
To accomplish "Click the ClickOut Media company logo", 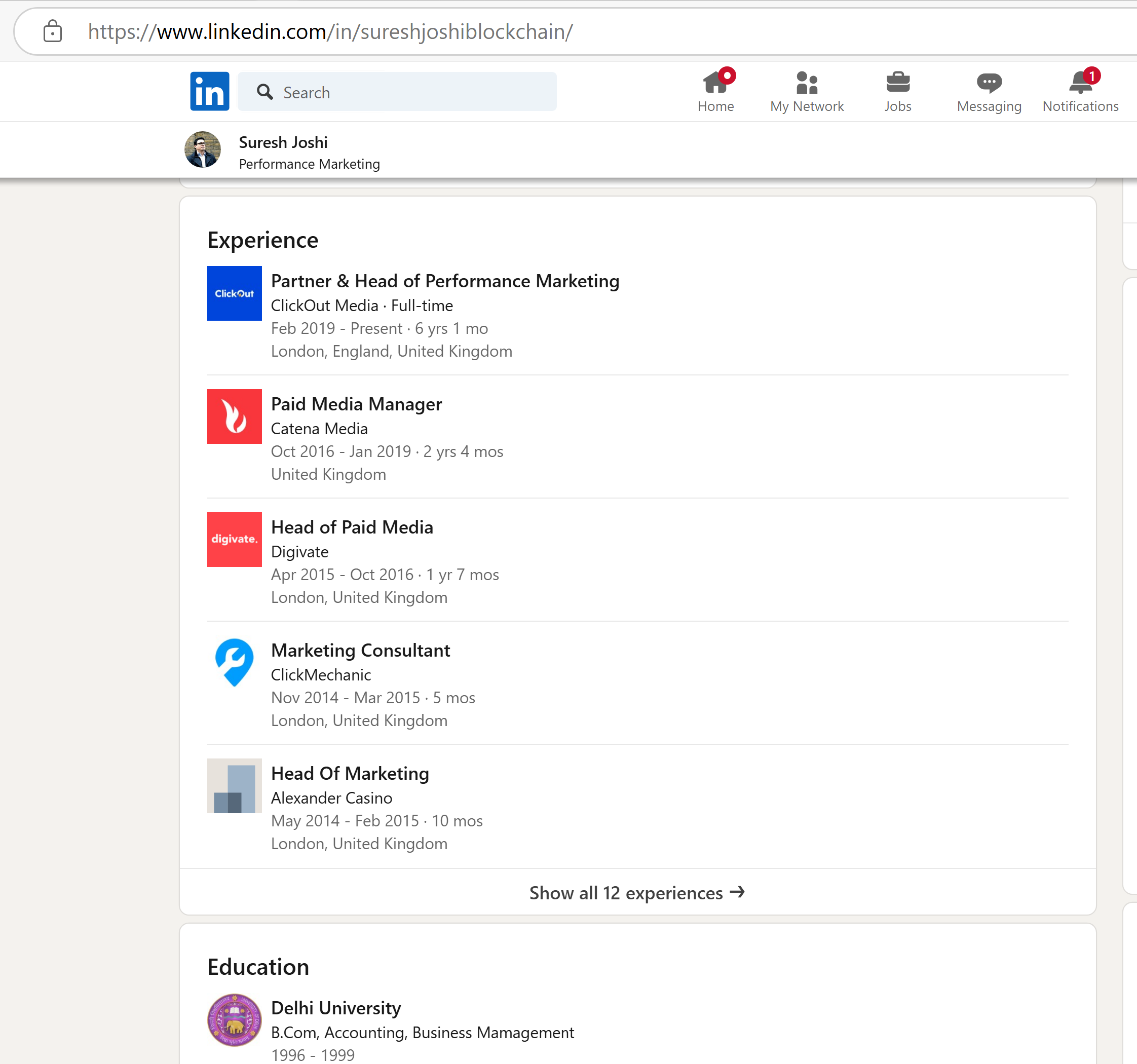I will click(235, 293).
